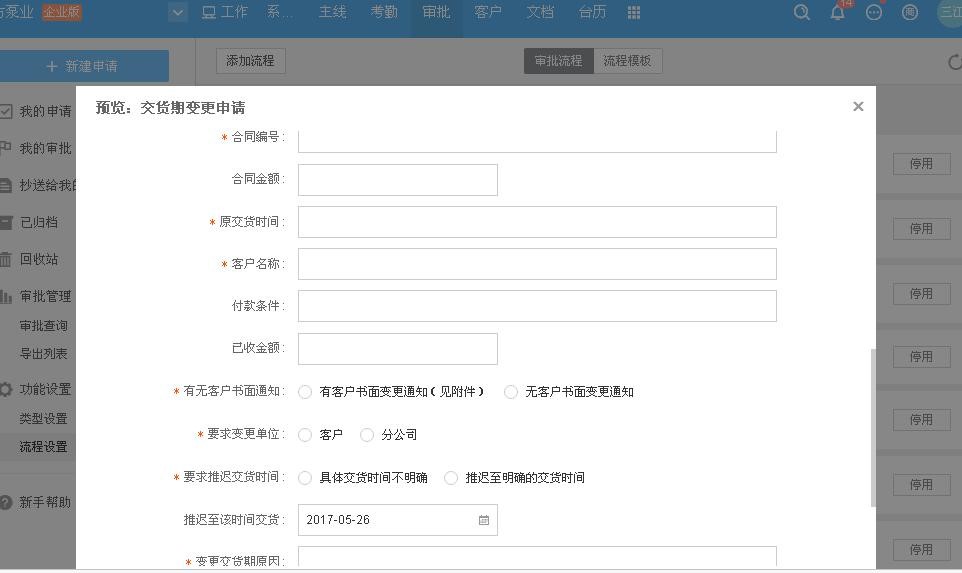Select 有客户书面变更通知 radio option

pyautogui.click(x=305, y=392)
